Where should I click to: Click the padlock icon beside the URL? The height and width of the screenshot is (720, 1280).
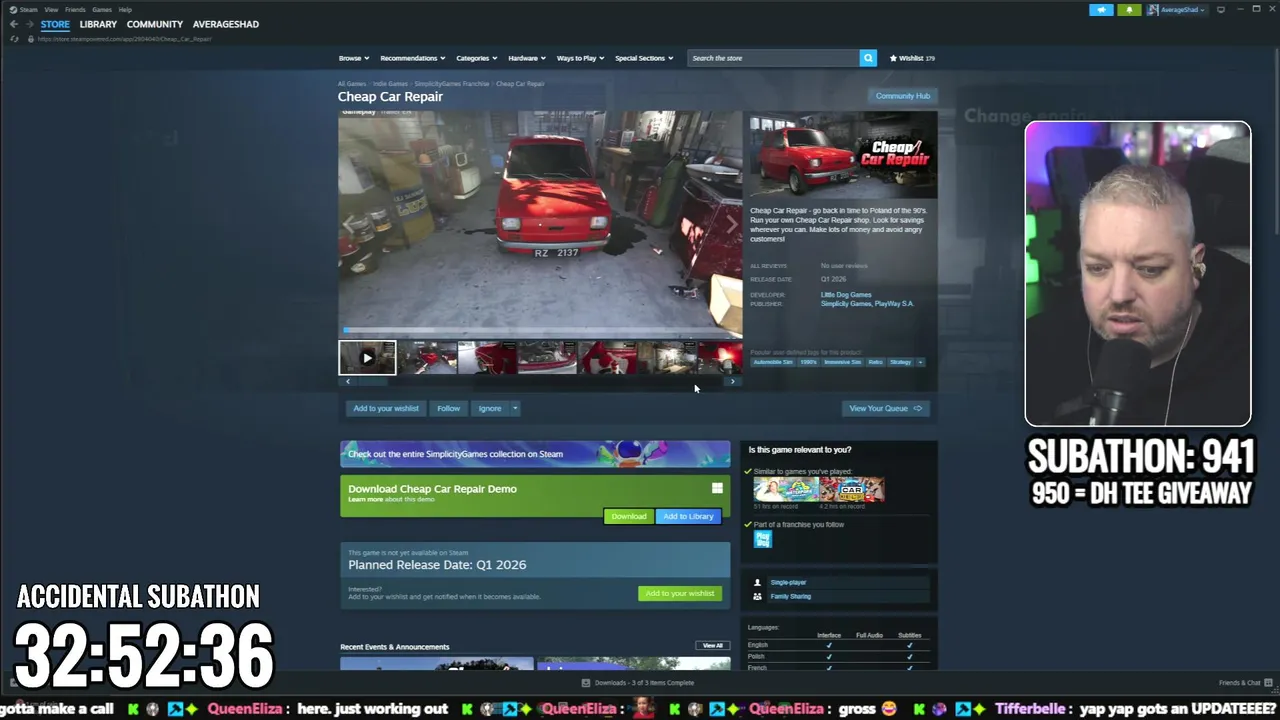[x=30, y=39]
